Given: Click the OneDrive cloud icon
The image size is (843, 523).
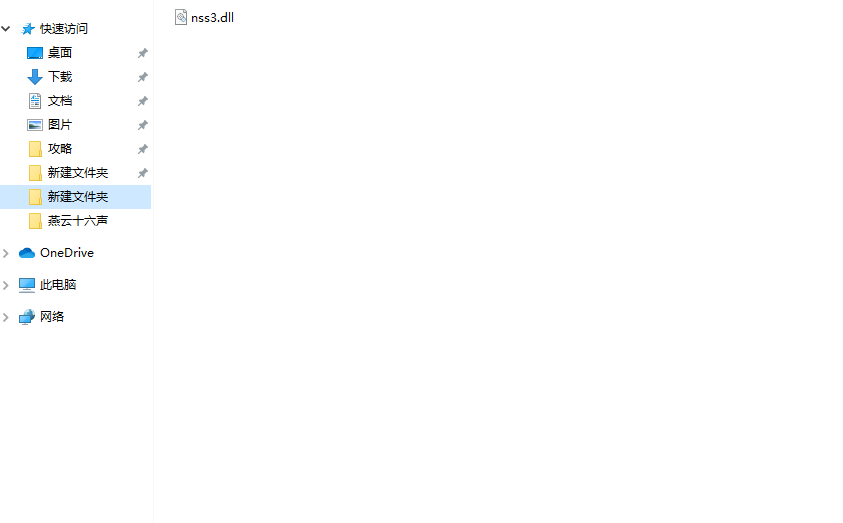Looking at the screenshot, I should click(x=27, y=253).
